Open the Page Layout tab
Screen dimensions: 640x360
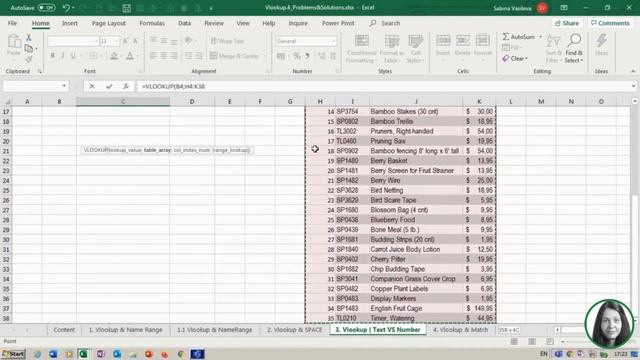(109, 23)
